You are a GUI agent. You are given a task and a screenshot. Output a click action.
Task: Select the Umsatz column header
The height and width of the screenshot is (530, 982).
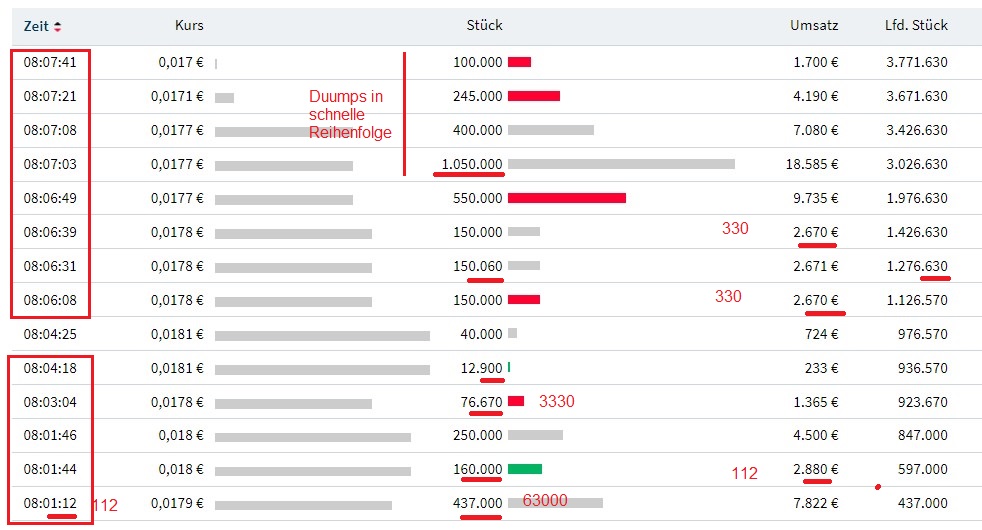click(813, 26)
